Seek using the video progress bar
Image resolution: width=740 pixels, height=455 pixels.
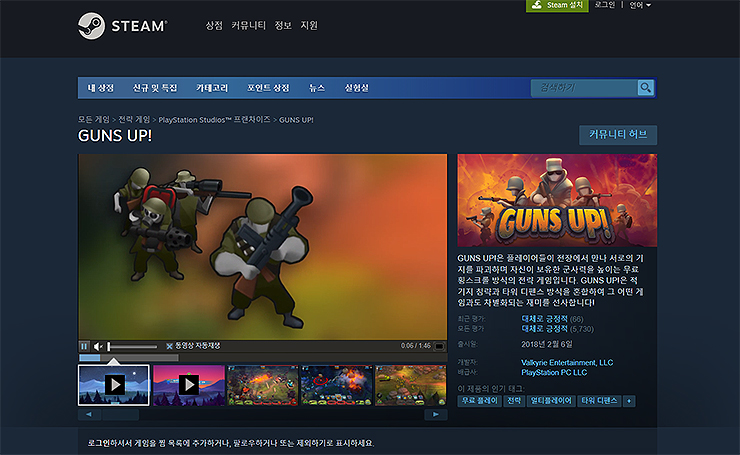263,357
